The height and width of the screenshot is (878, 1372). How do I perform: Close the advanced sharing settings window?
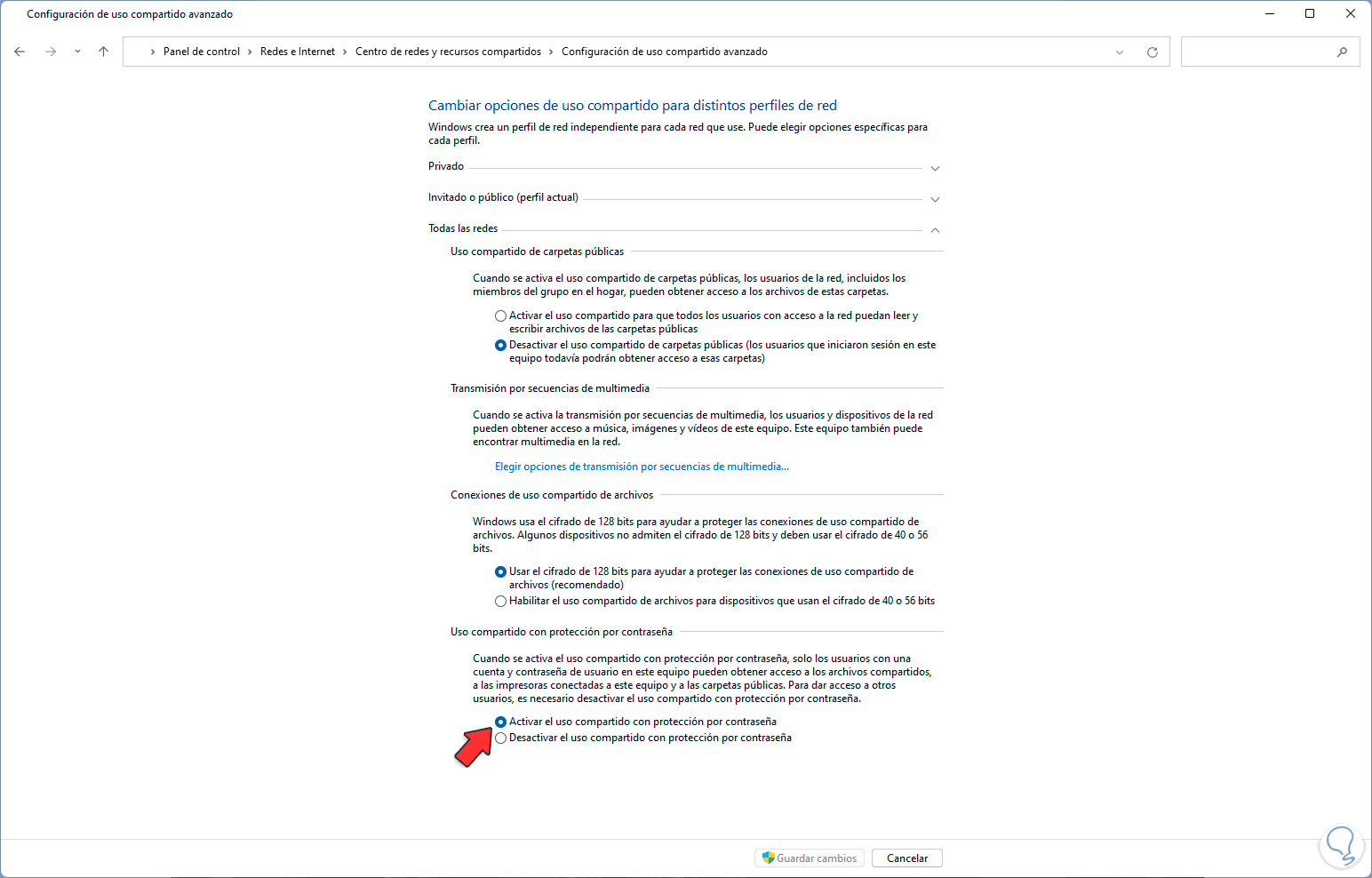pyautogui.click(x=1351, y=13)
